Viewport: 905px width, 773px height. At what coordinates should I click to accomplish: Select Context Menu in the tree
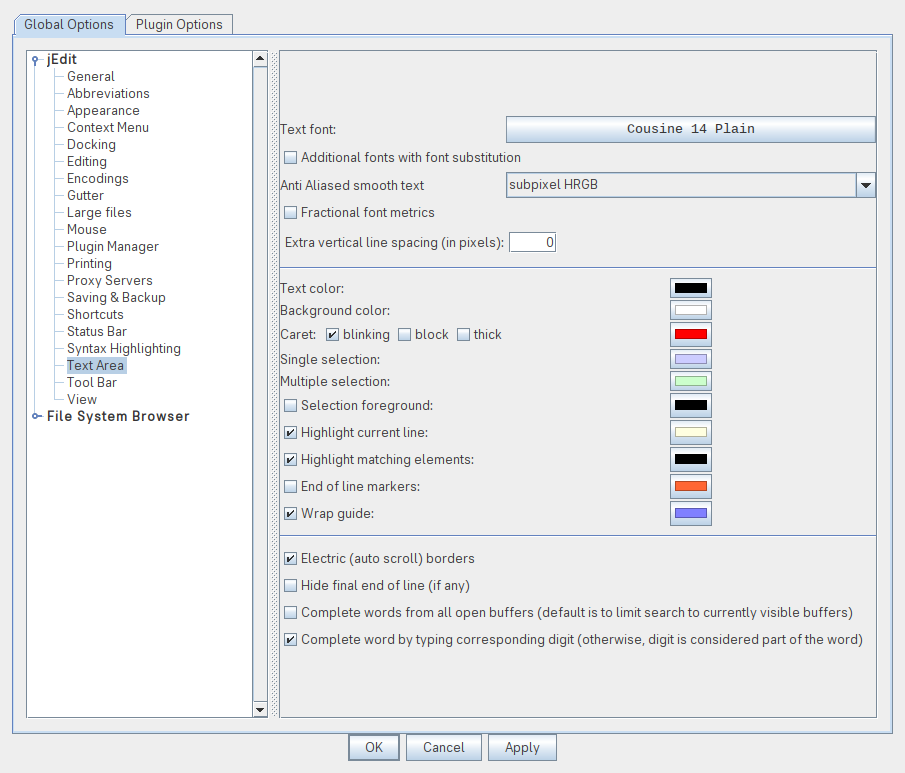(107, 128)
